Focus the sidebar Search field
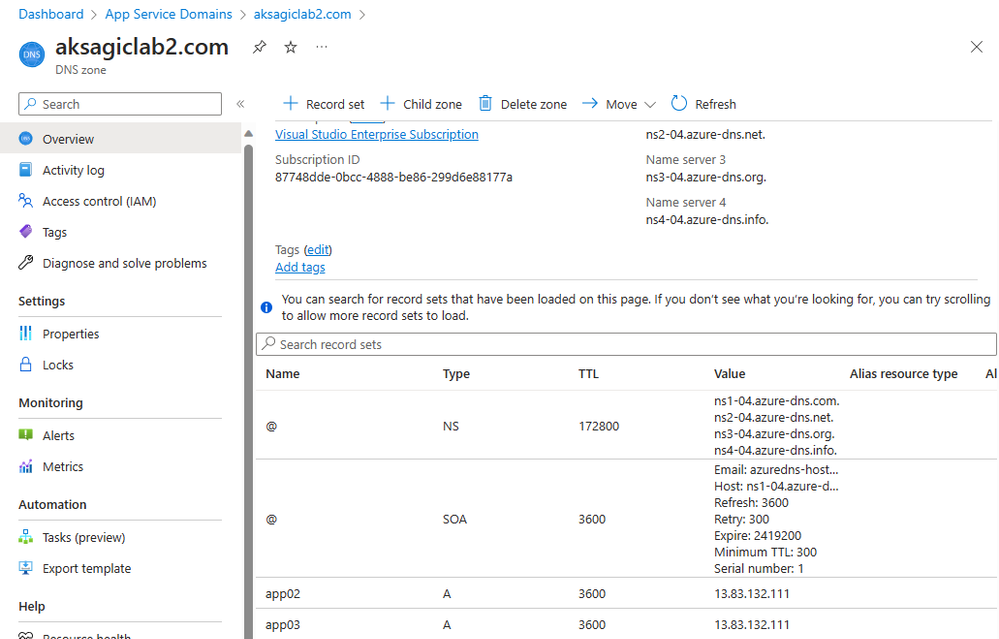This screenshot has height=639, width=999. point(120,104)
